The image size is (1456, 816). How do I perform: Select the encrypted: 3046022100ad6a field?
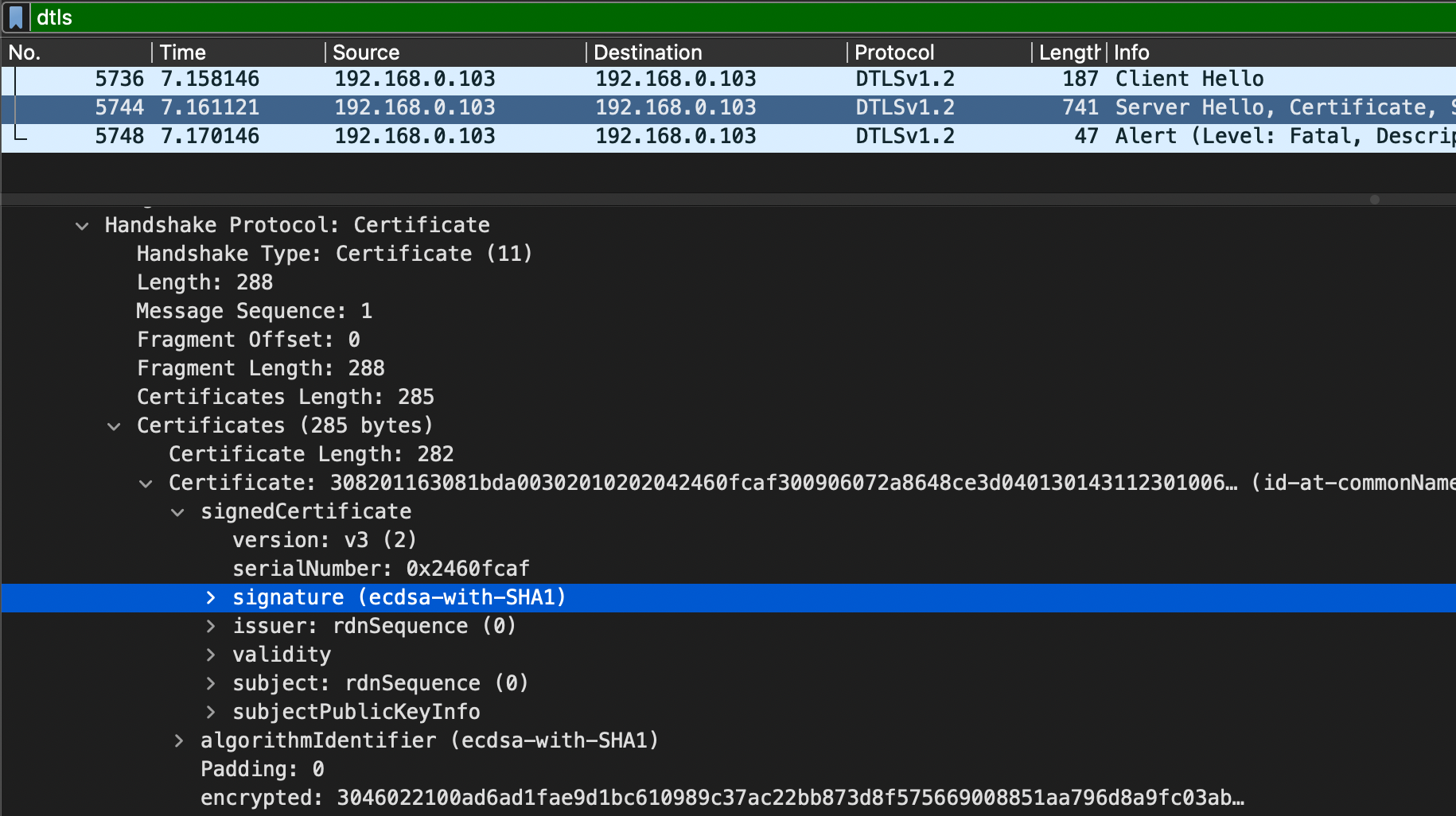click(722, 798)
